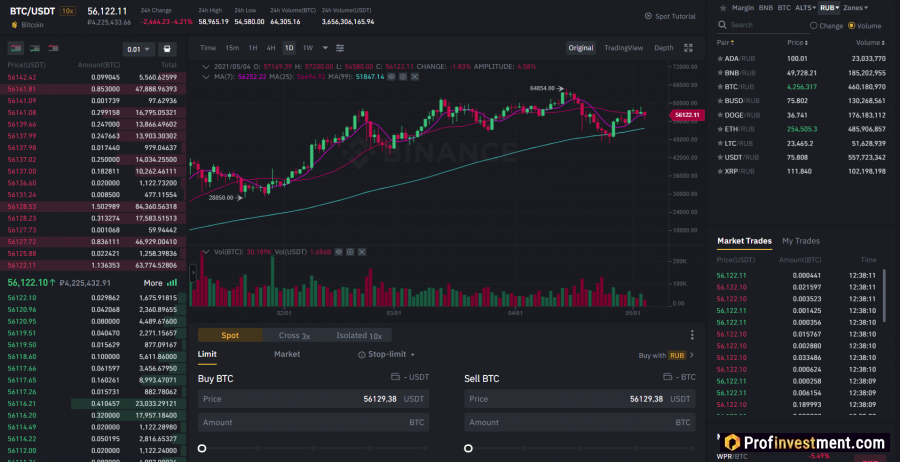Collapse the MA indicator row chevron
Image resolution: width=900 pixels, height=462 pixels.
pos(207,76)
